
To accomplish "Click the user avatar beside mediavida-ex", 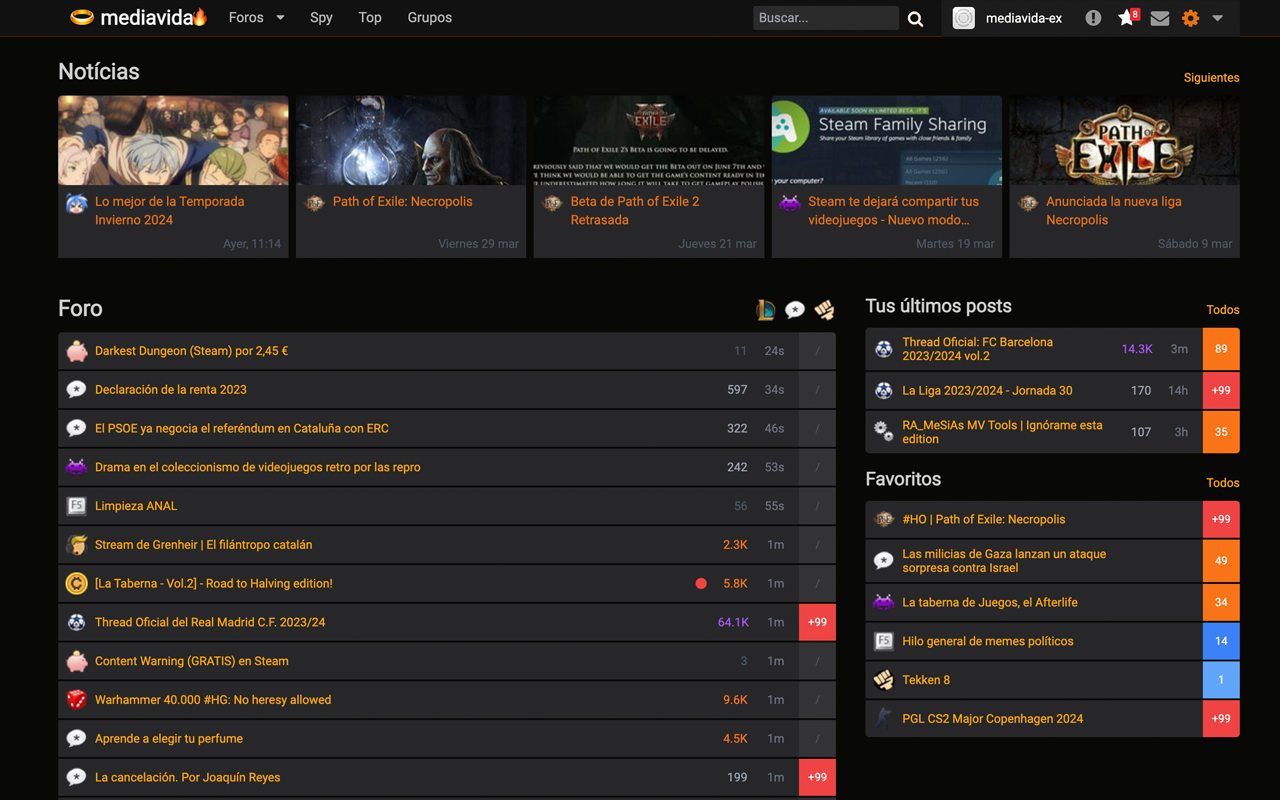I will click(963, 18).
